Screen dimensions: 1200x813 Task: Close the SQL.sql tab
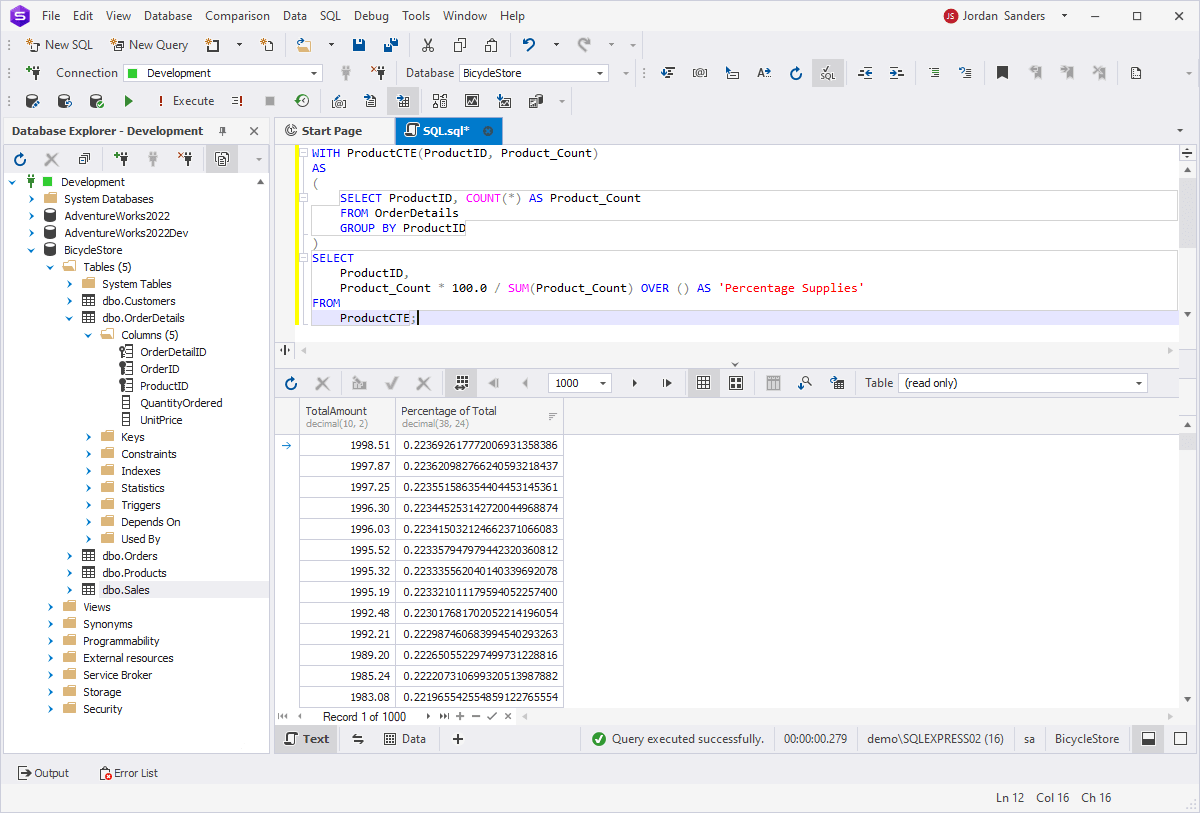[488, 131]
